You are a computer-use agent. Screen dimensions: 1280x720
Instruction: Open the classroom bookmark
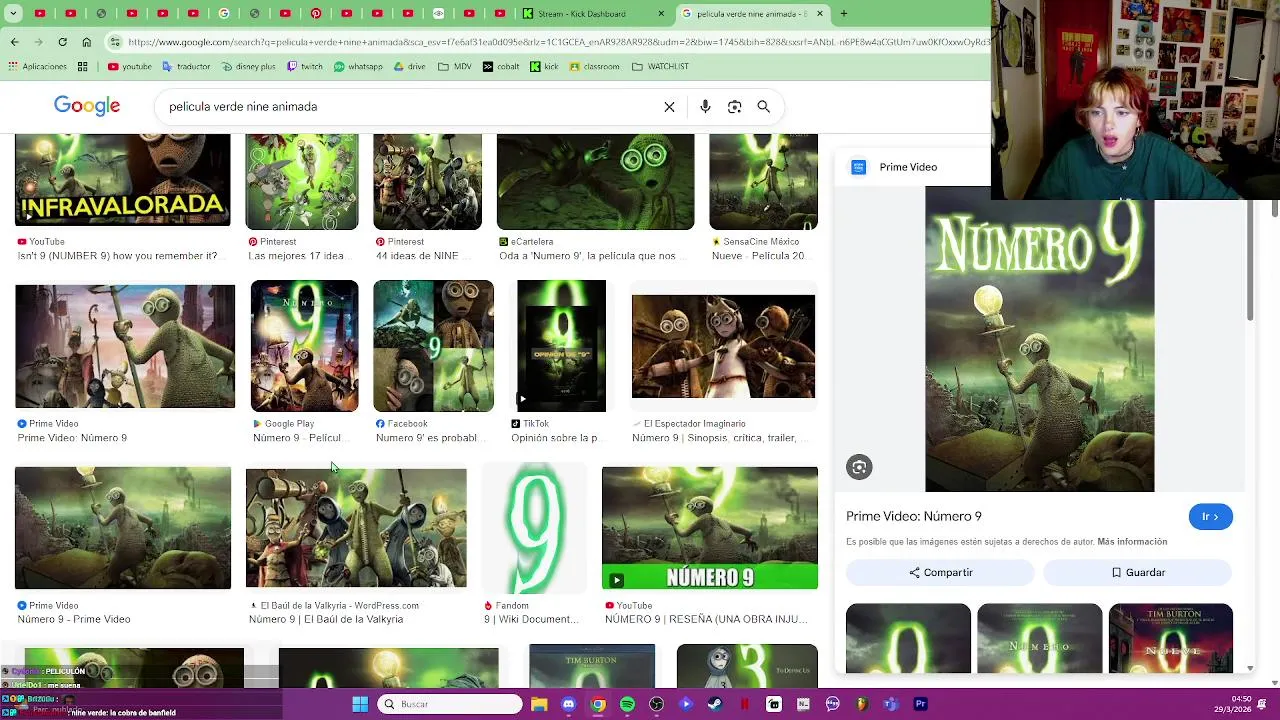pyautogui.click(x=595, y=67)
